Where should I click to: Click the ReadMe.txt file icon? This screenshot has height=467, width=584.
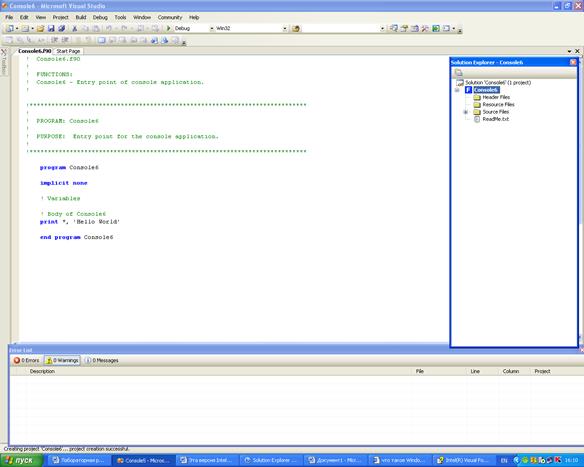(x=476, y=119)
